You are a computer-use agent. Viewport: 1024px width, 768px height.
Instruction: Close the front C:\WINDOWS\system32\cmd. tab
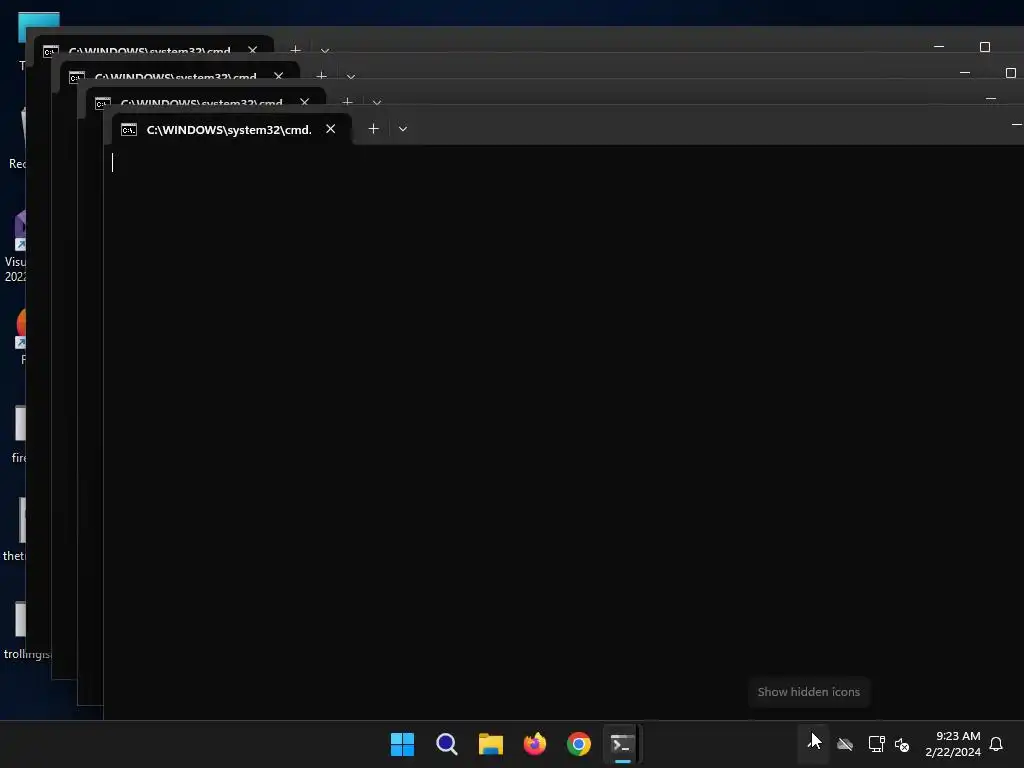point(330,129)
